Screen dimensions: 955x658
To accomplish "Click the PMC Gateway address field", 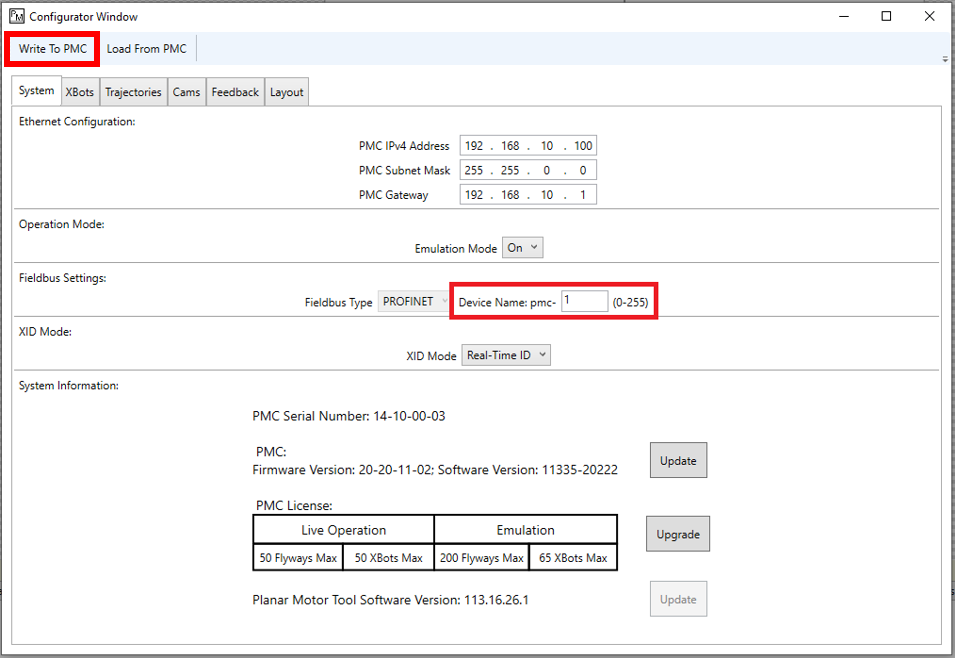I will pos(528,195).
